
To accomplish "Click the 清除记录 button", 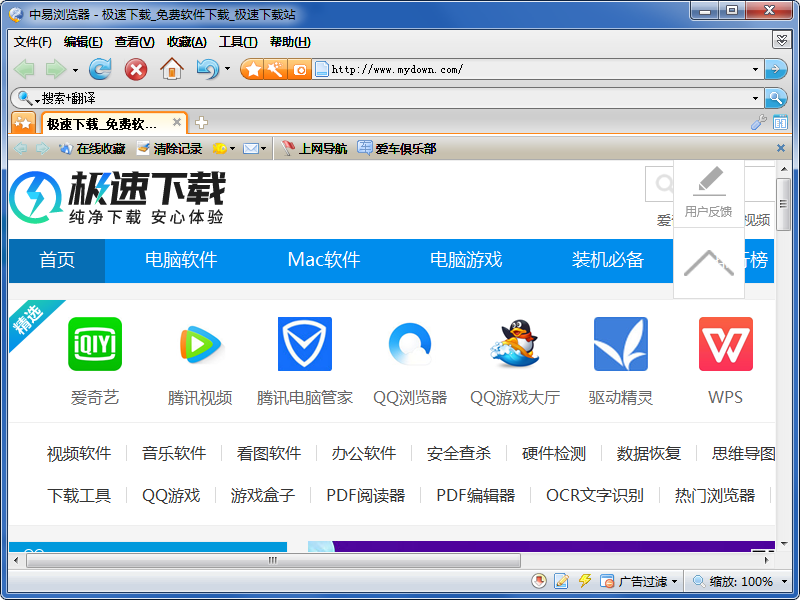I will [x=169, y=149].
